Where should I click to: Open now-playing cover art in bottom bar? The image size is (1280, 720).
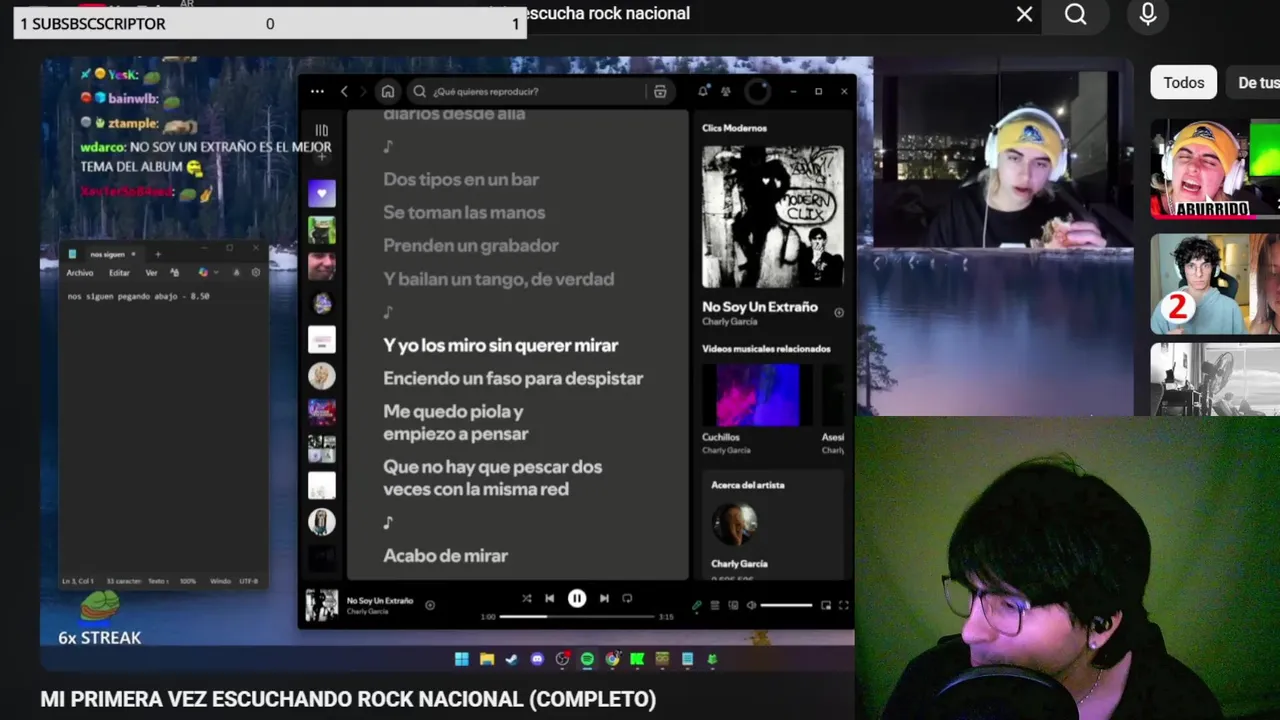(321, 605)
